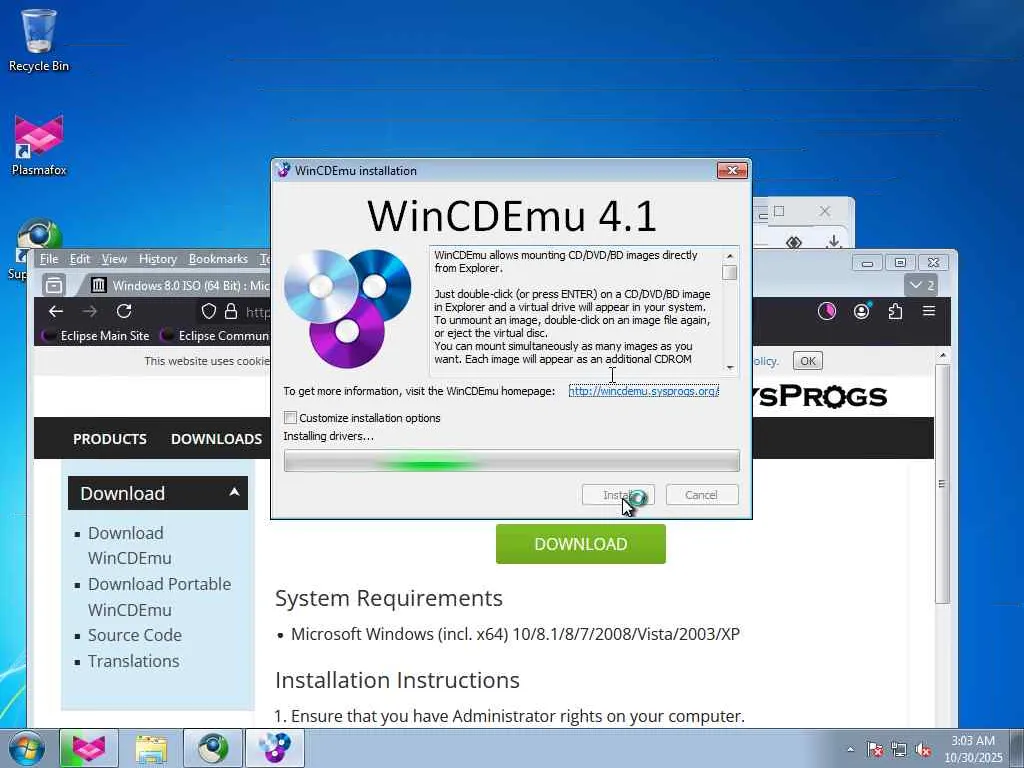Open the Edit menu in browser
The image size is (1024, 768).
(x=80, y=259)
